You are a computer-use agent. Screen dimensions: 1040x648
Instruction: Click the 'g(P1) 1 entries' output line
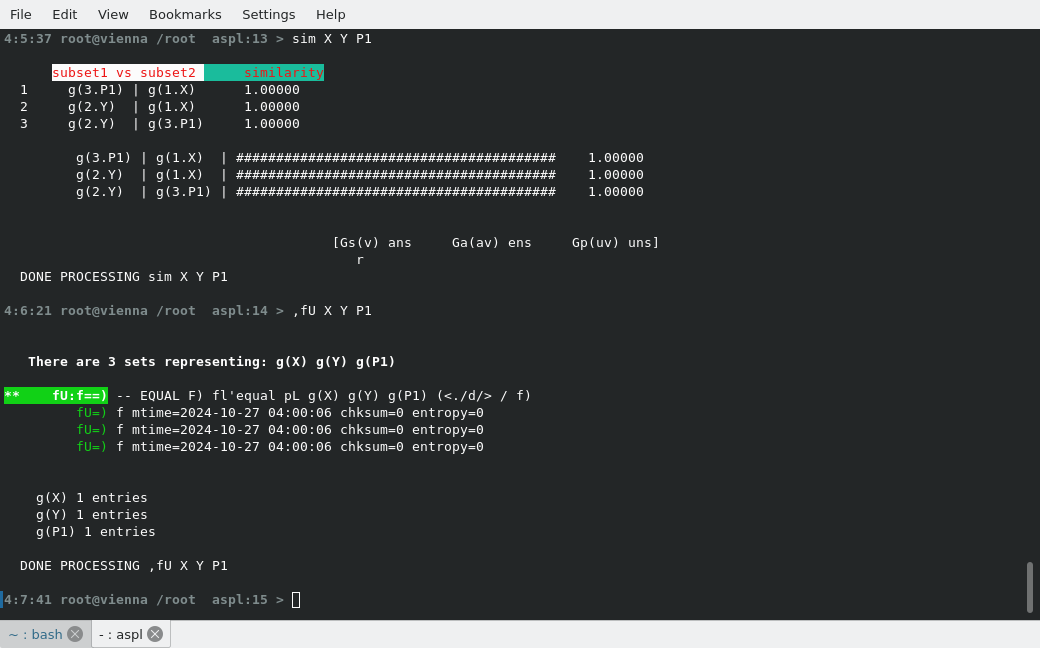pyautogui.click(x=96, y=532)
